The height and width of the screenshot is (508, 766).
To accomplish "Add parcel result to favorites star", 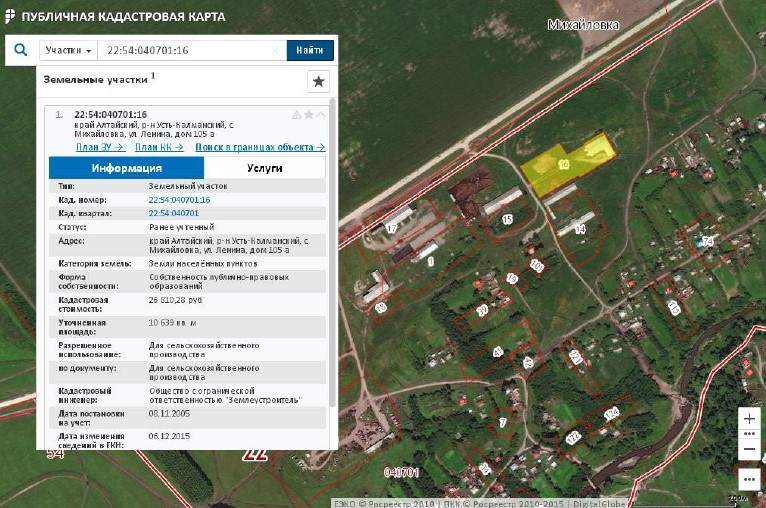I will 309,115.
